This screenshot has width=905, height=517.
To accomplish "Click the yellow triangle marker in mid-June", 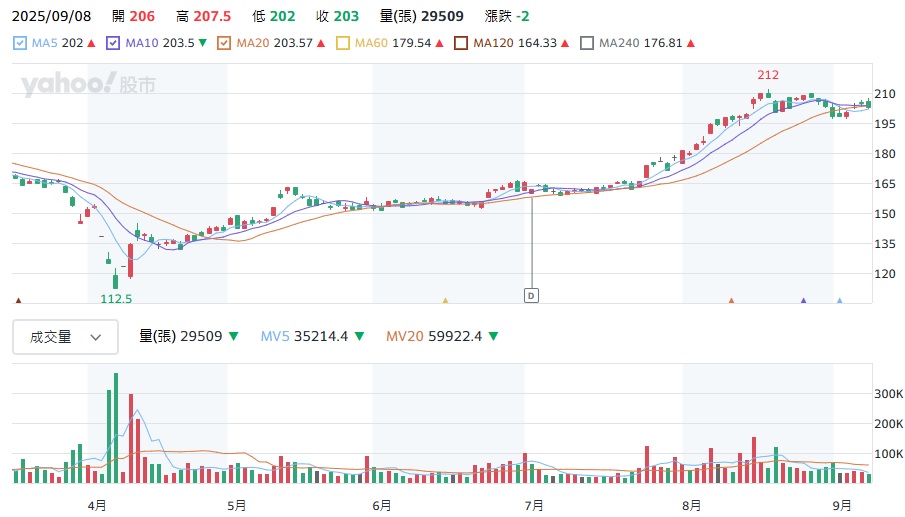I will point(445,299).
